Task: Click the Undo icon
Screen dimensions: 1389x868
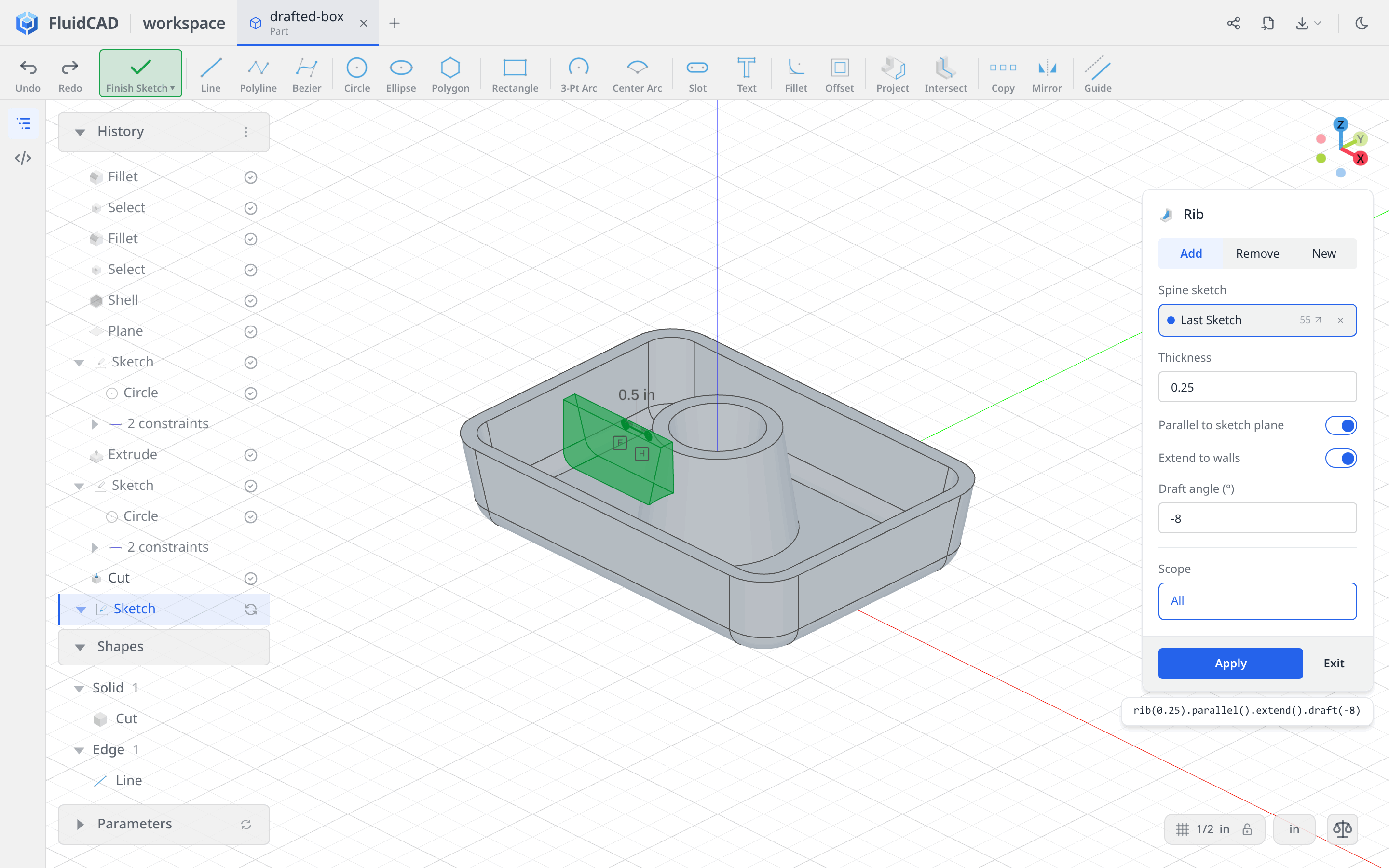Action: [28, 68]
